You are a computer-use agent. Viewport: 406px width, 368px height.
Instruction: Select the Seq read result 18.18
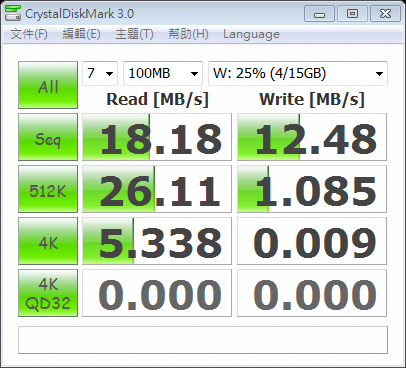(157, 137)
